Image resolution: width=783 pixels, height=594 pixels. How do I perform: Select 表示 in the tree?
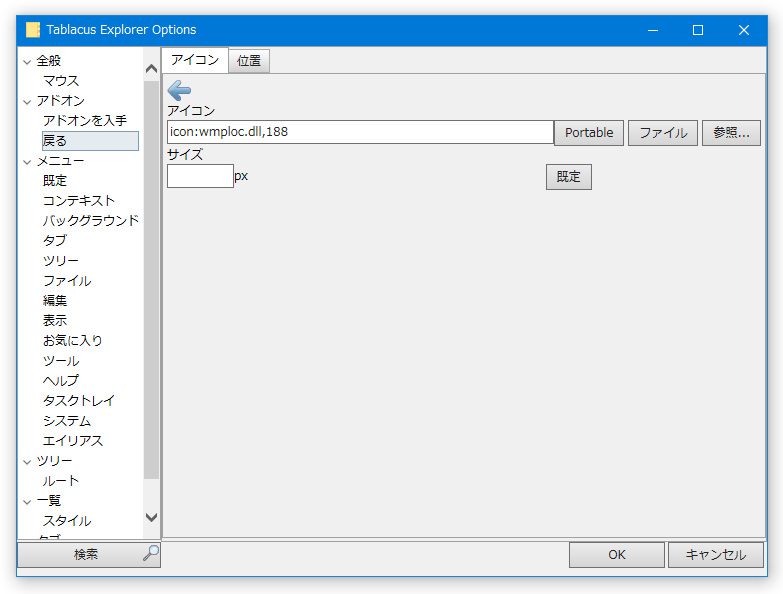click(55, 320)
